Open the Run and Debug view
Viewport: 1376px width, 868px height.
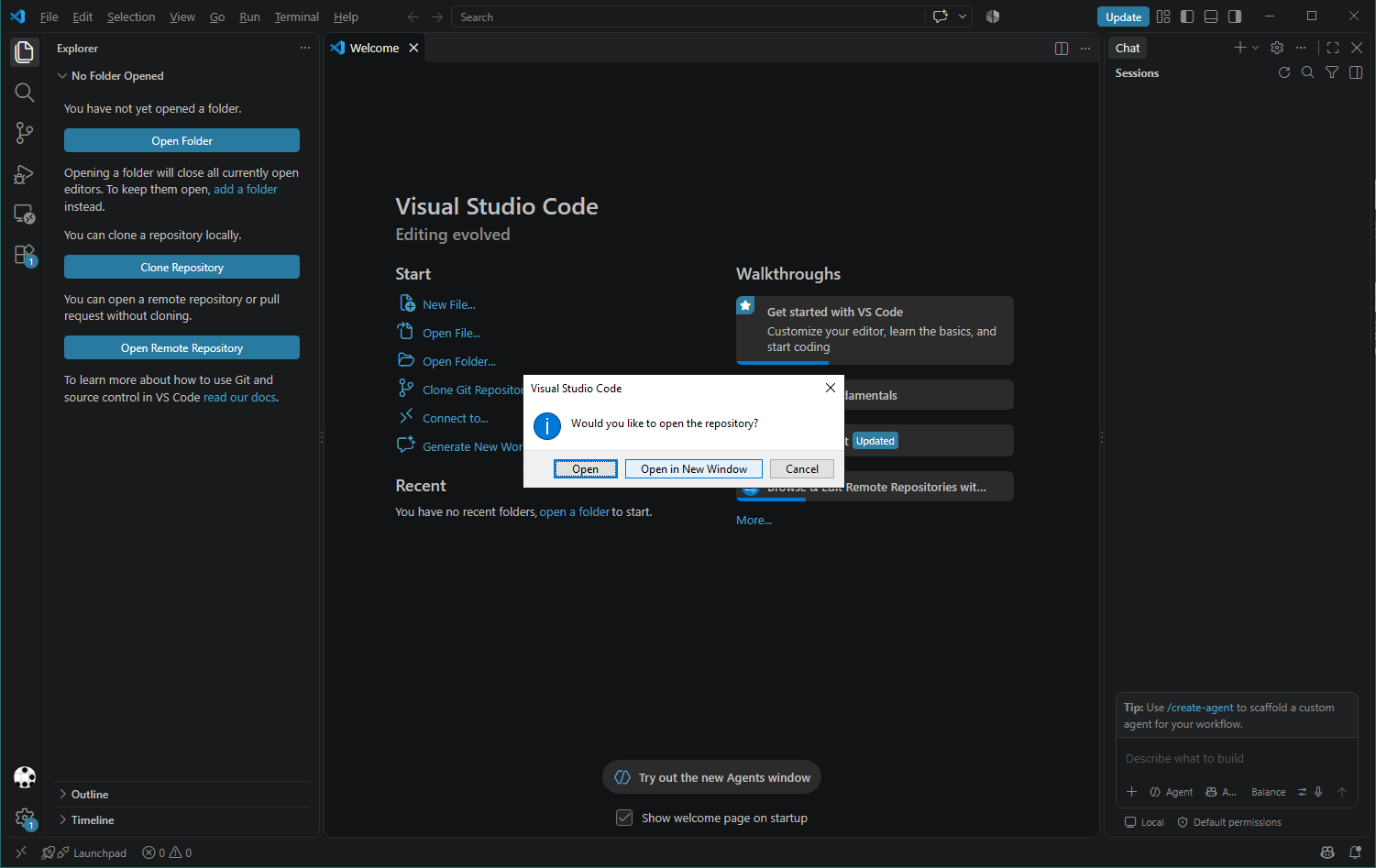click(25, 174)
